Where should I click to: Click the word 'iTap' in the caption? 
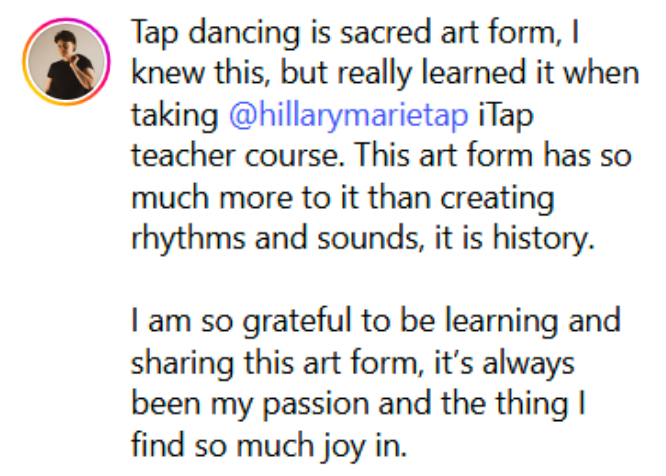click(x=507, y=116)
